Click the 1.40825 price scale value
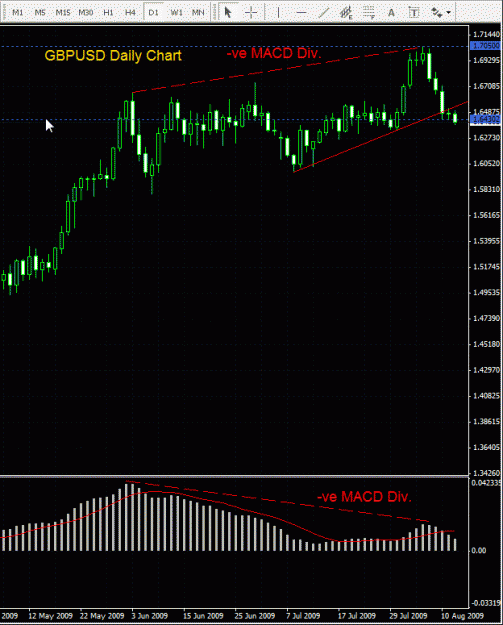 coord(486,395)
